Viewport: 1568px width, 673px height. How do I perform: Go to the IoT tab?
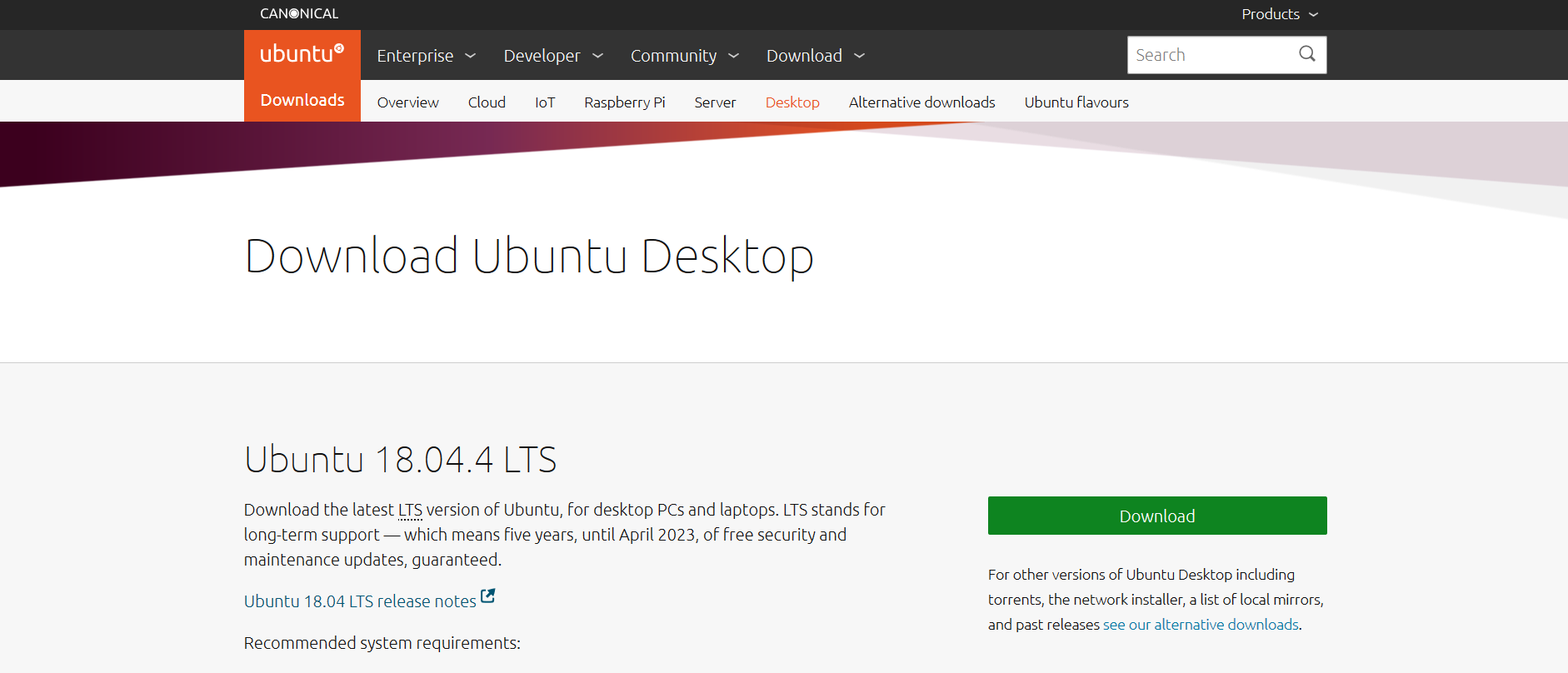[545, 102]
